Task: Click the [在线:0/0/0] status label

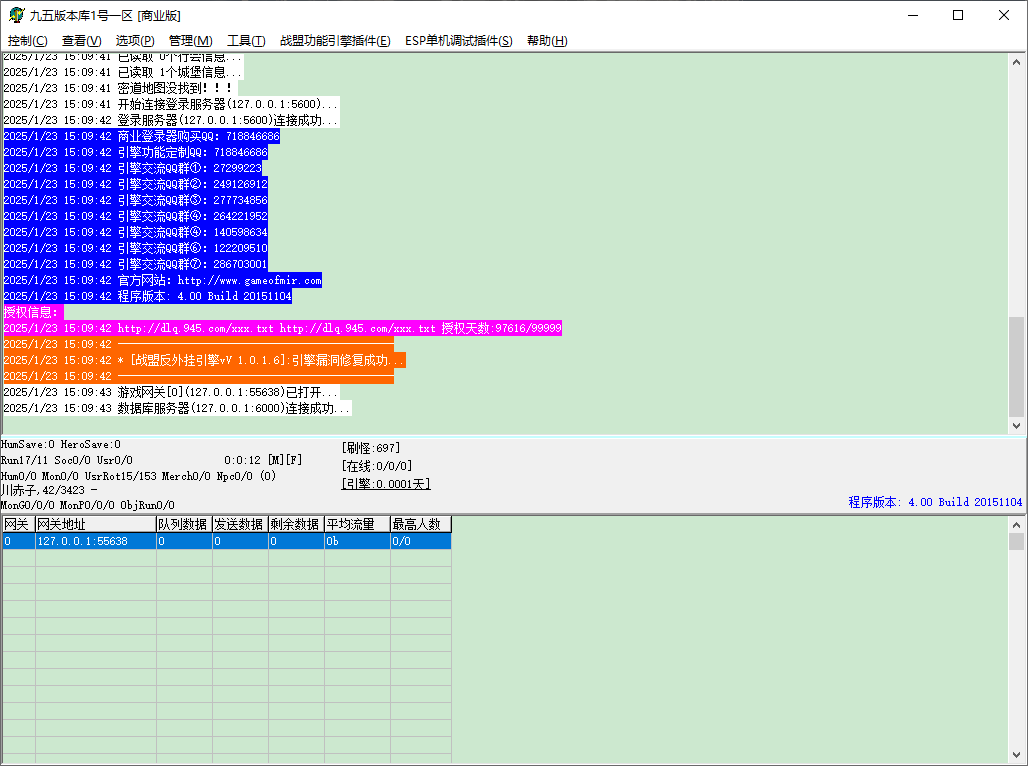Action: coord(377,466)
